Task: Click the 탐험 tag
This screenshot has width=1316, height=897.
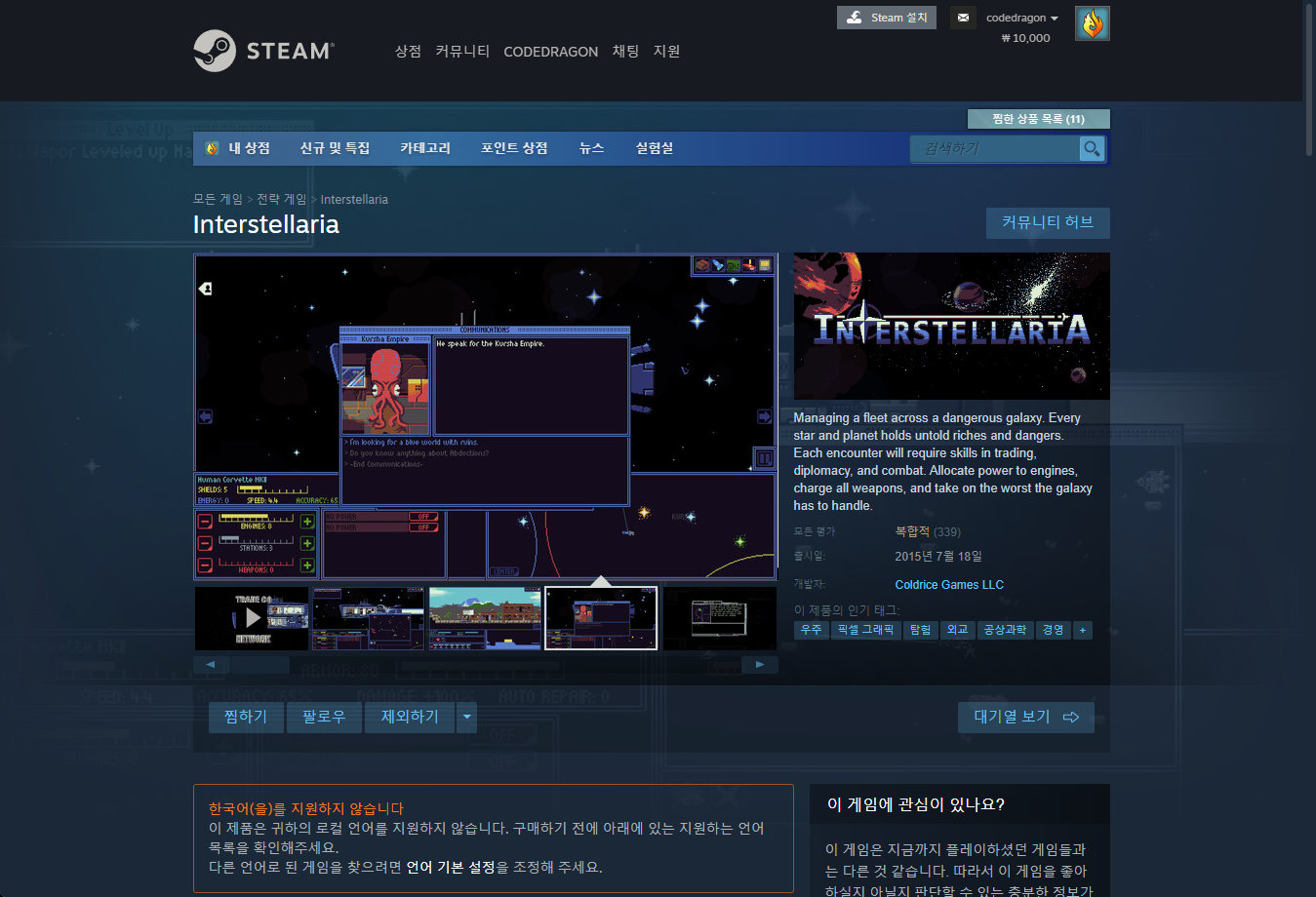Action: point(920,630)
